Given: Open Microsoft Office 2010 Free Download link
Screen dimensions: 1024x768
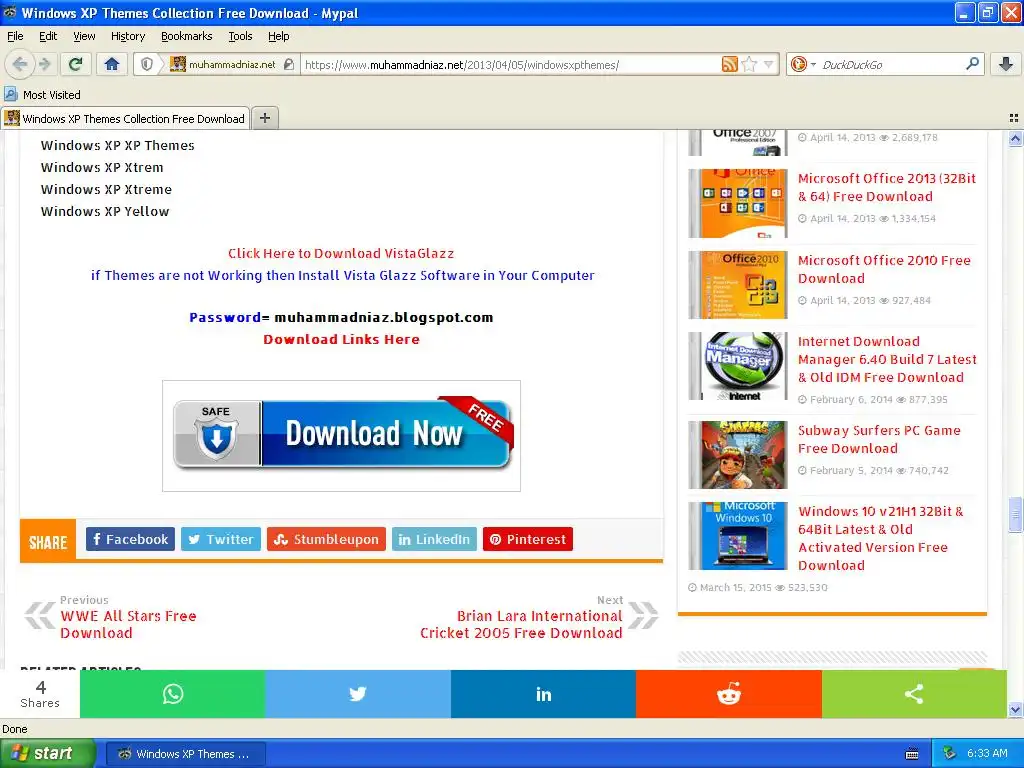Looking at the screenshot, I should pos(884,269).
